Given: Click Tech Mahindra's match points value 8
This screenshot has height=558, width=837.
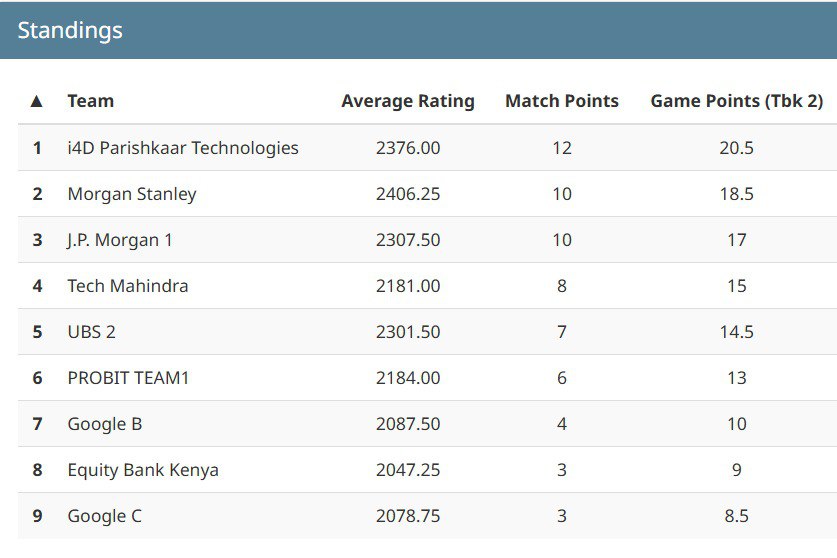Looking at the screenshot, I should [x=561, y=286].
